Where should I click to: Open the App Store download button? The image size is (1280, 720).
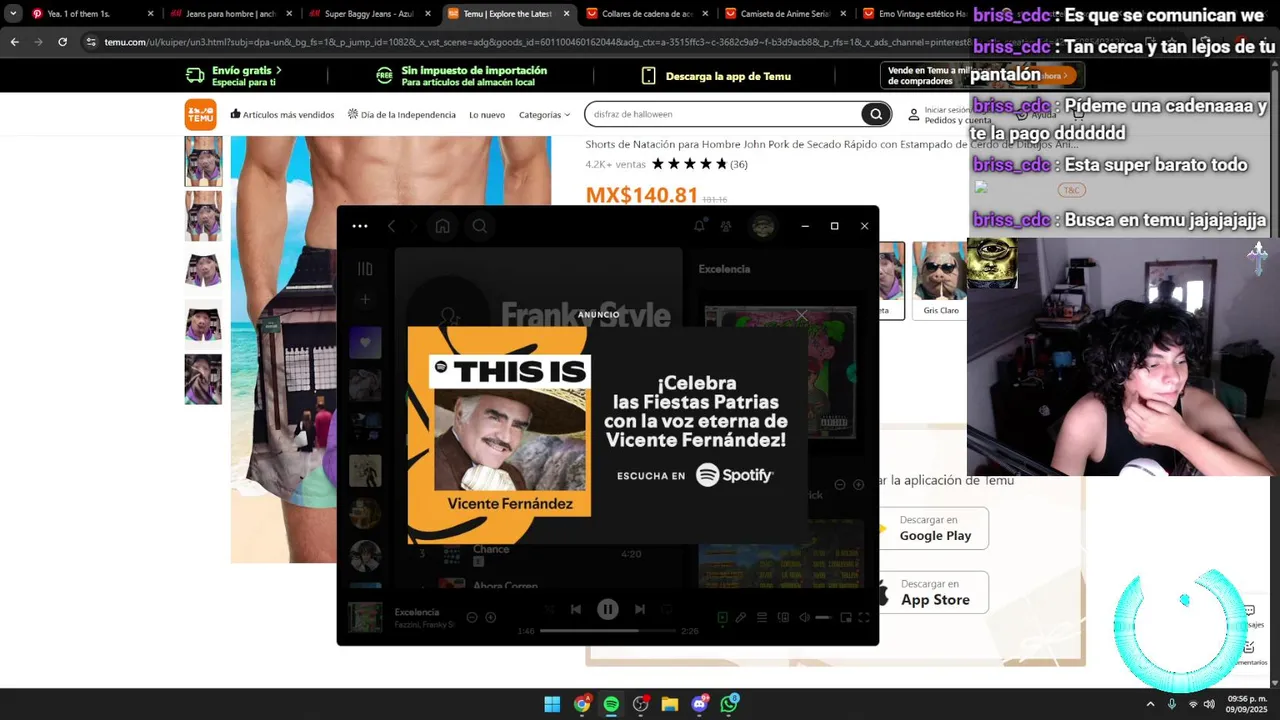[933, 592]
